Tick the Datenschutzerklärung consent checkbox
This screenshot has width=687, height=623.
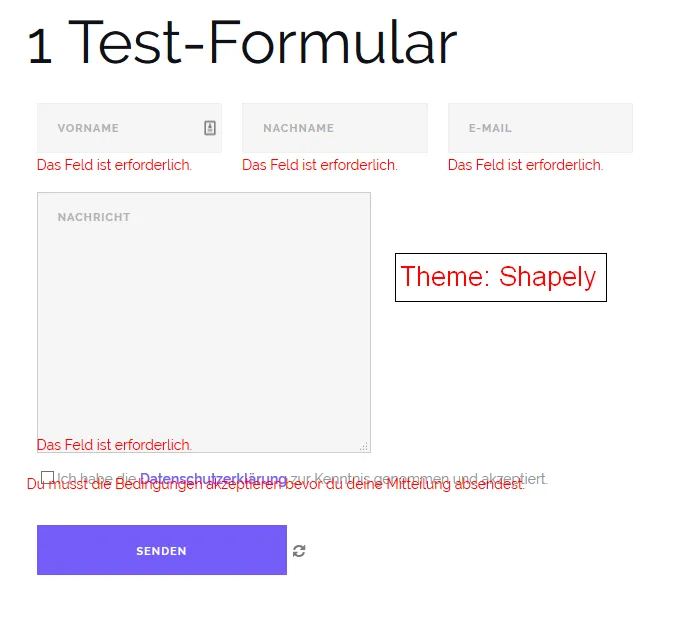(47, 477)
